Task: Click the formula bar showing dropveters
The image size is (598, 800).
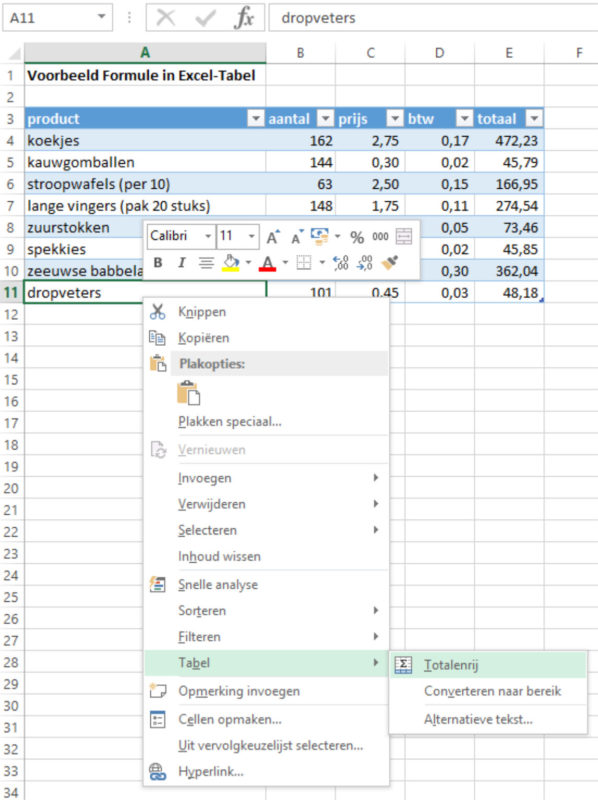Action: [434, 18]
